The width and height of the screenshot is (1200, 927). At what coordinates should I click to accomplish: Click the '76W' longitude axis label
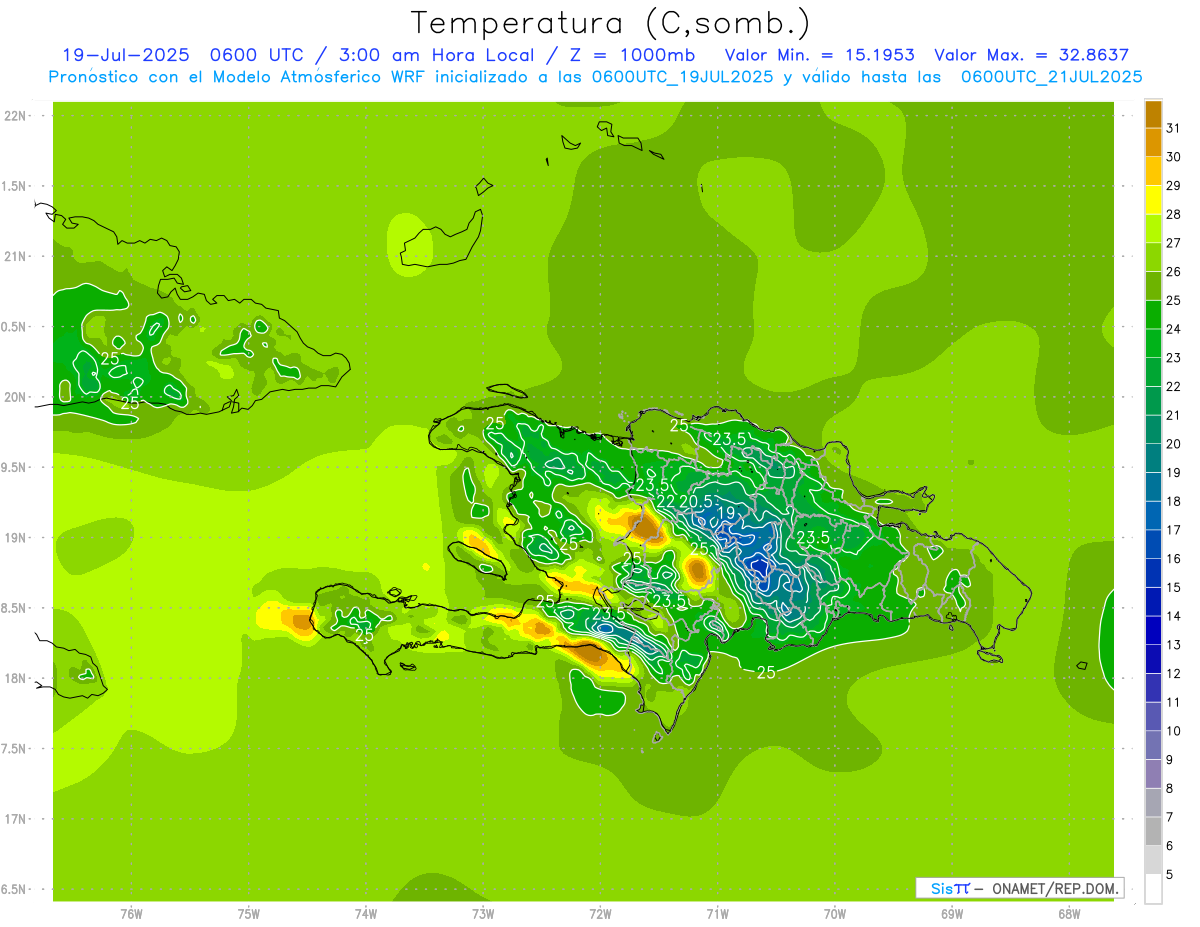(x=131, y=914)
